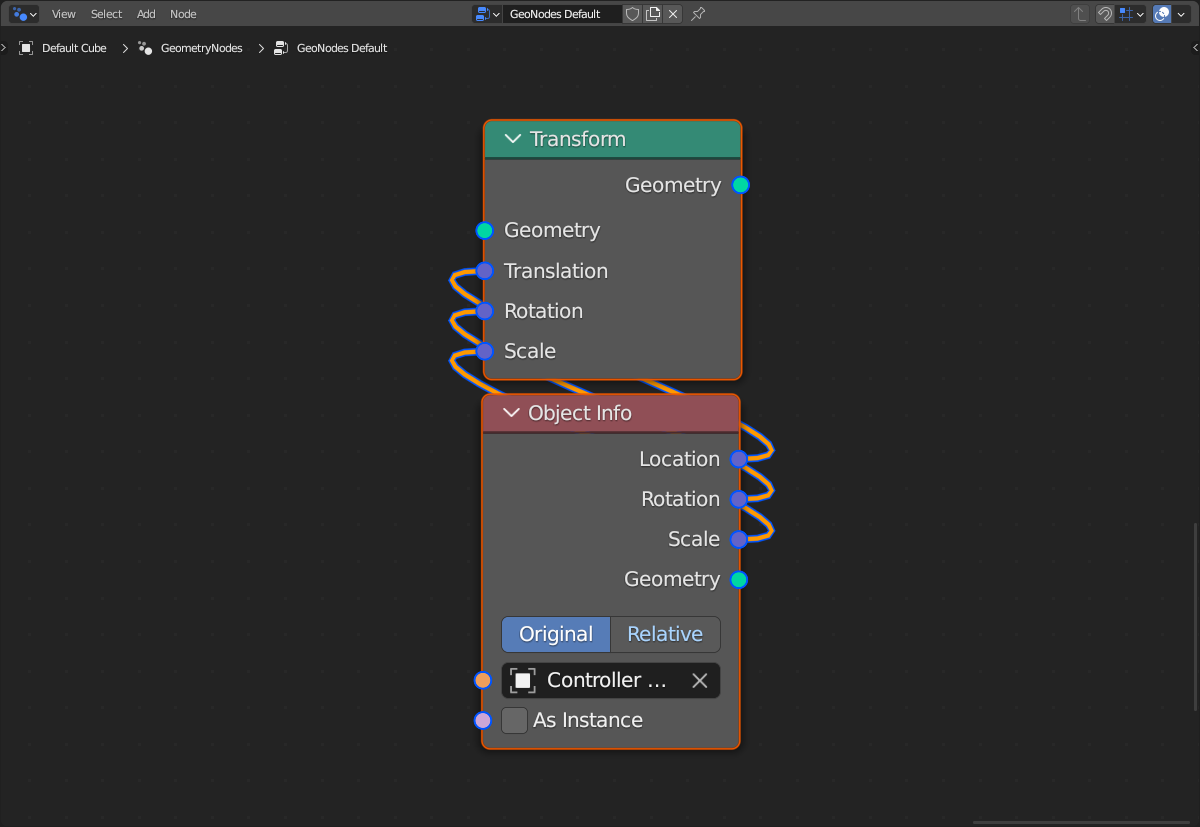Image resolution: width=1200 pixels, height=827 pixels.
Task: Duplicate the GeoNodes Default node tree
Action: pyautogui.click(x=653, y=14)
